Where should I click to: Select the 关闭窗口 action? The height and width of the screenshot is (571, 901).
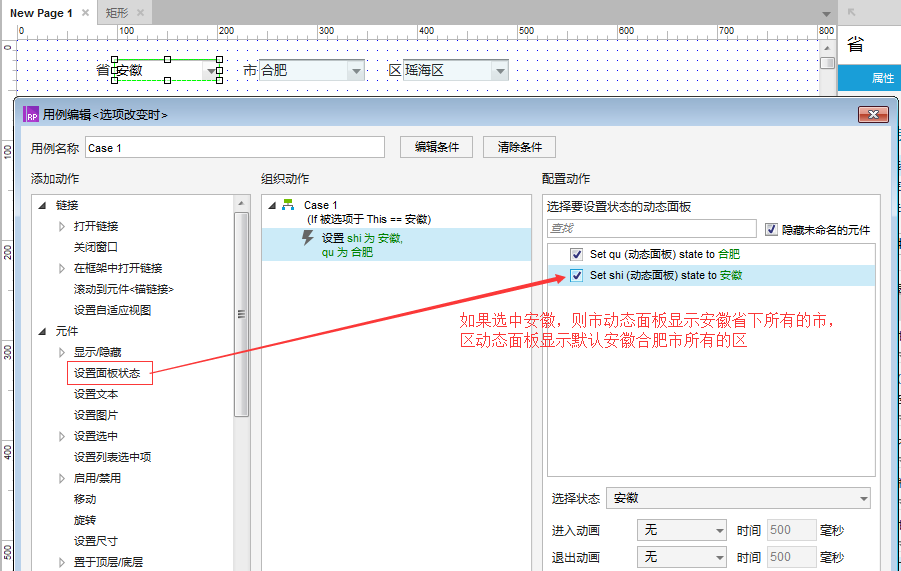96,247
